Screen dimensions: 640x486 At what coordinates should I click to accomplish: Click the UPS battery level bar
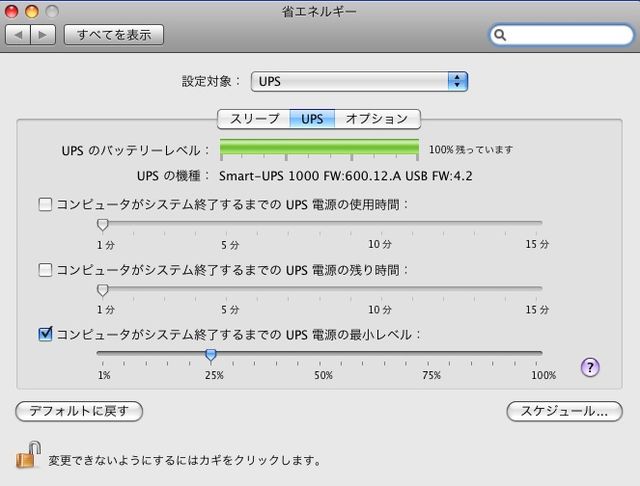point(319,149)
